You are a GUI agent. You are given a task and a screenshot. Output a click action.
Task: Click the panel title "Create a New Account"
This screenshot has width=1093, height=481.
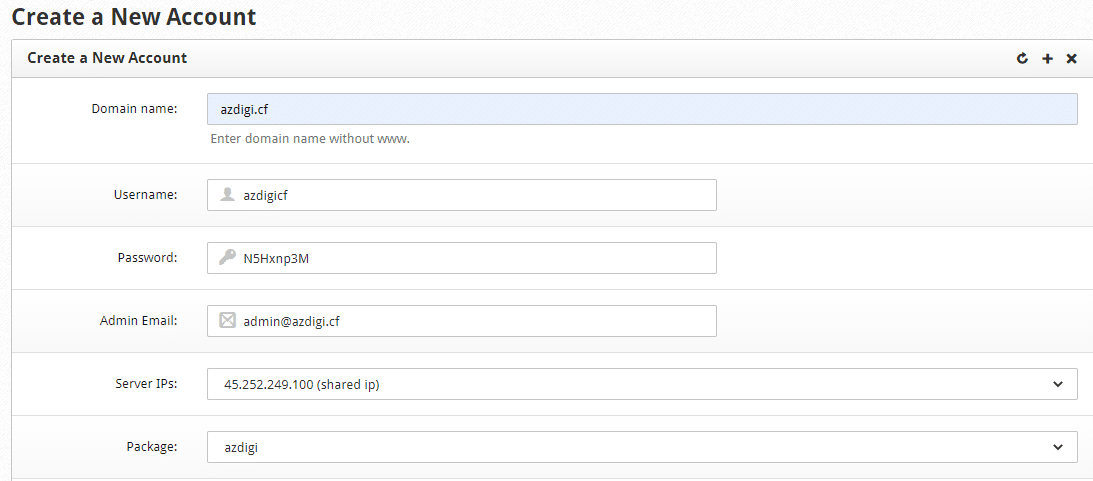[x=107, y=58]
